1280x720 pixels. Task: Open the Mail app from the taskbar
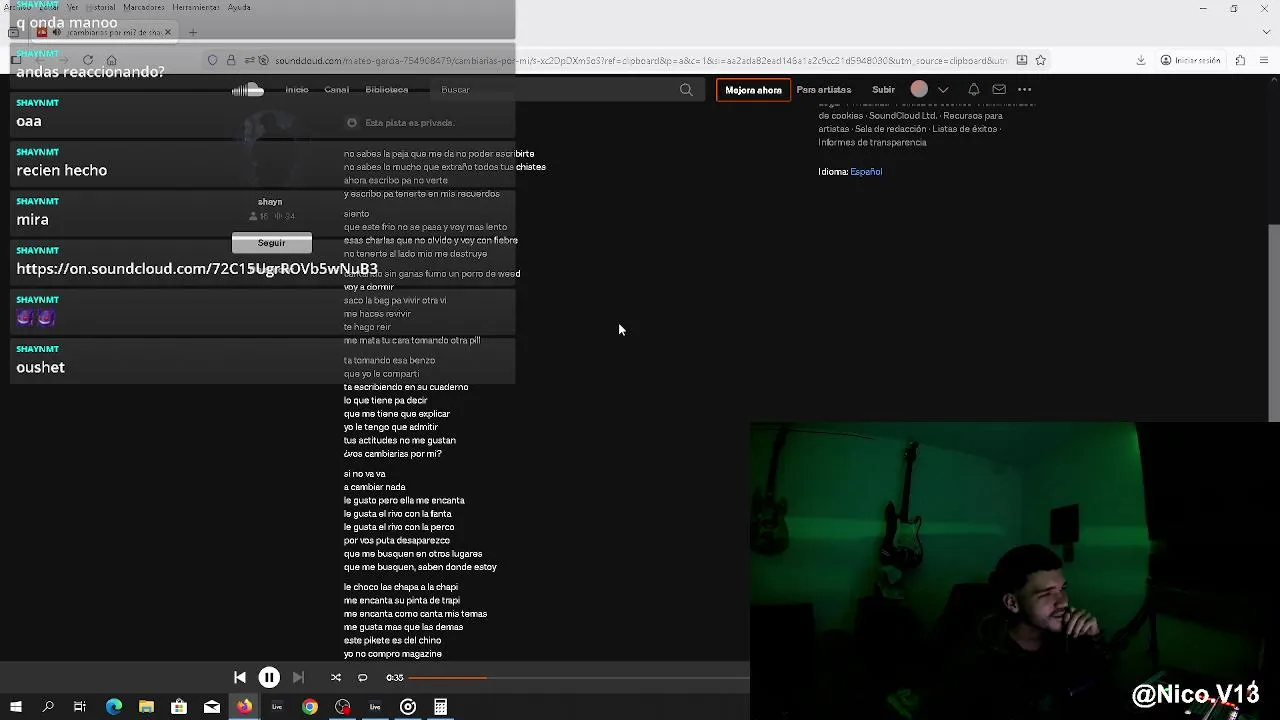pyautogui.click(x=212, y=707)
